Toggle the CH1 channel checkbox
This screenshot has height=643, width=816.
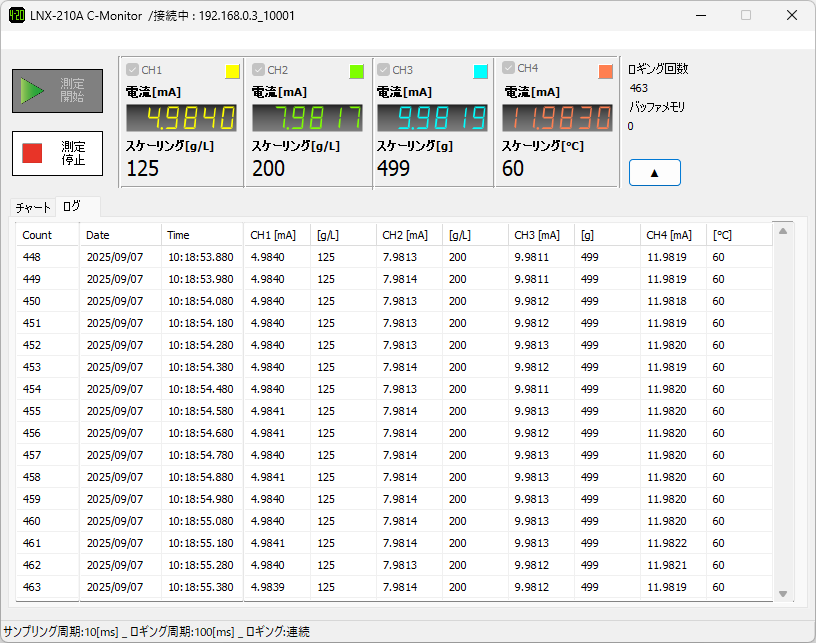[x=132, y=70]
